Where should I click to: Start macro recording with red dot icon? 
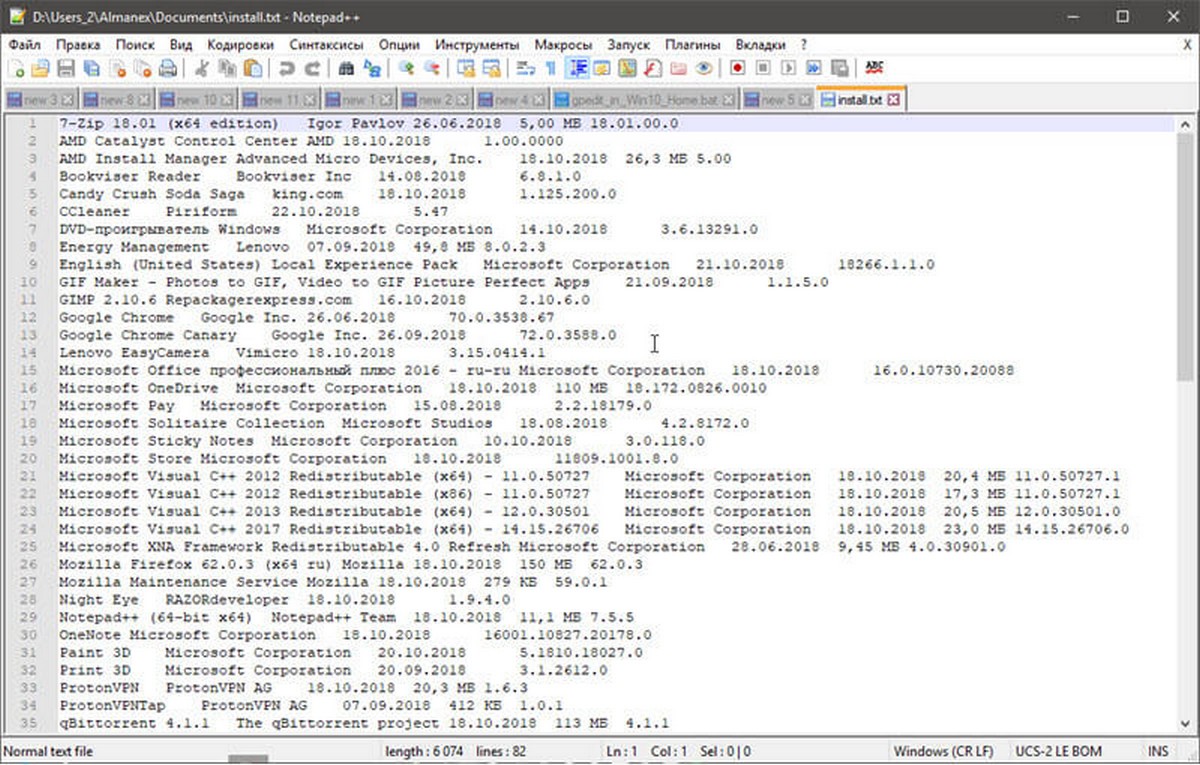click(x=737, y=68)
